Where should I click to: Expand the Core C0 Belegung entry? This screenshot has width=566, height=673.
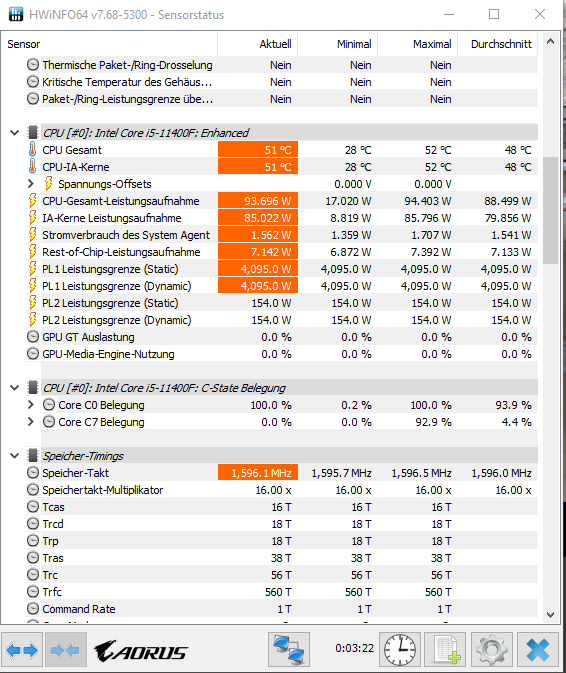[x=30, y=405]
